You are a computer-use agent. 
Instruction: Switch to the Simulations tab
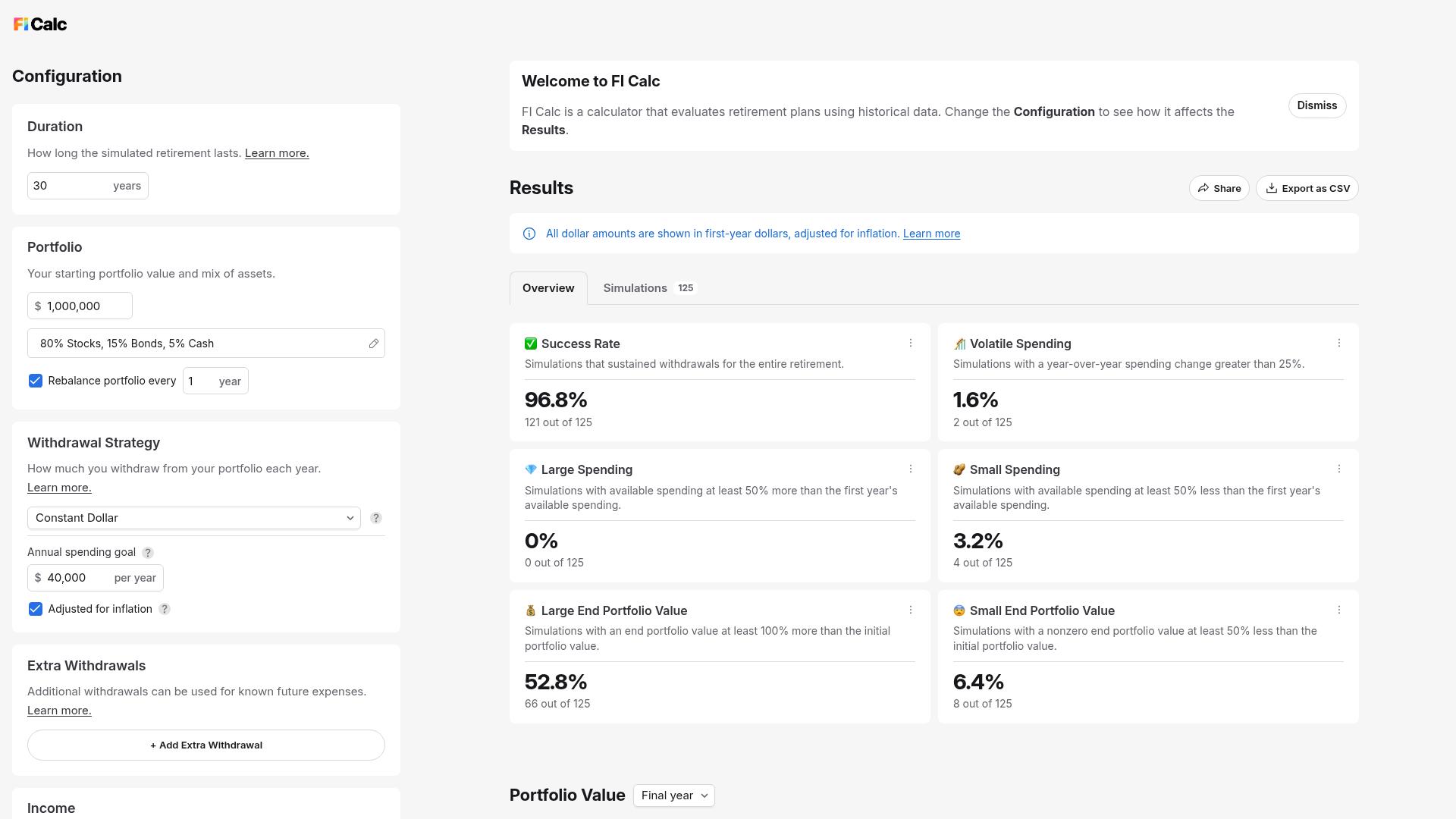click(x=649, y=288)
